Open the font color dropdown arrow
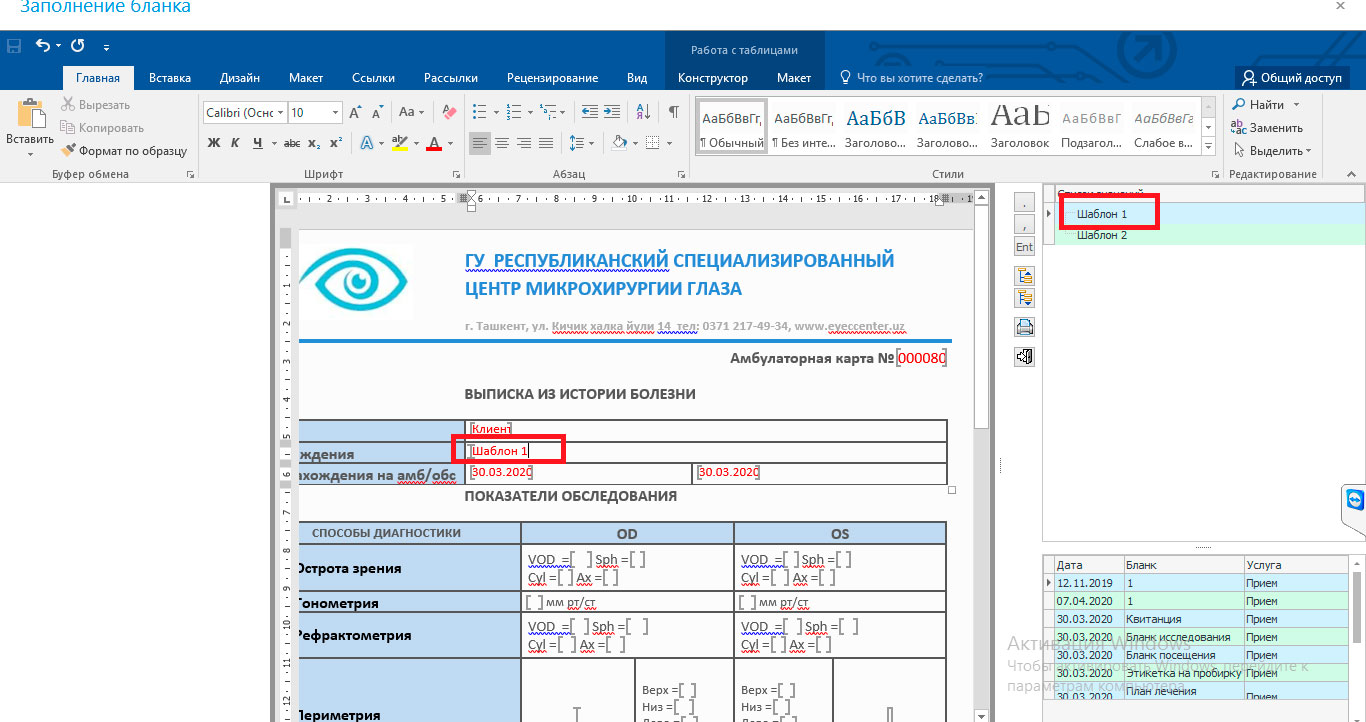Image resolution: width=1366 pixels, height=722 pixels. (450, 143)
